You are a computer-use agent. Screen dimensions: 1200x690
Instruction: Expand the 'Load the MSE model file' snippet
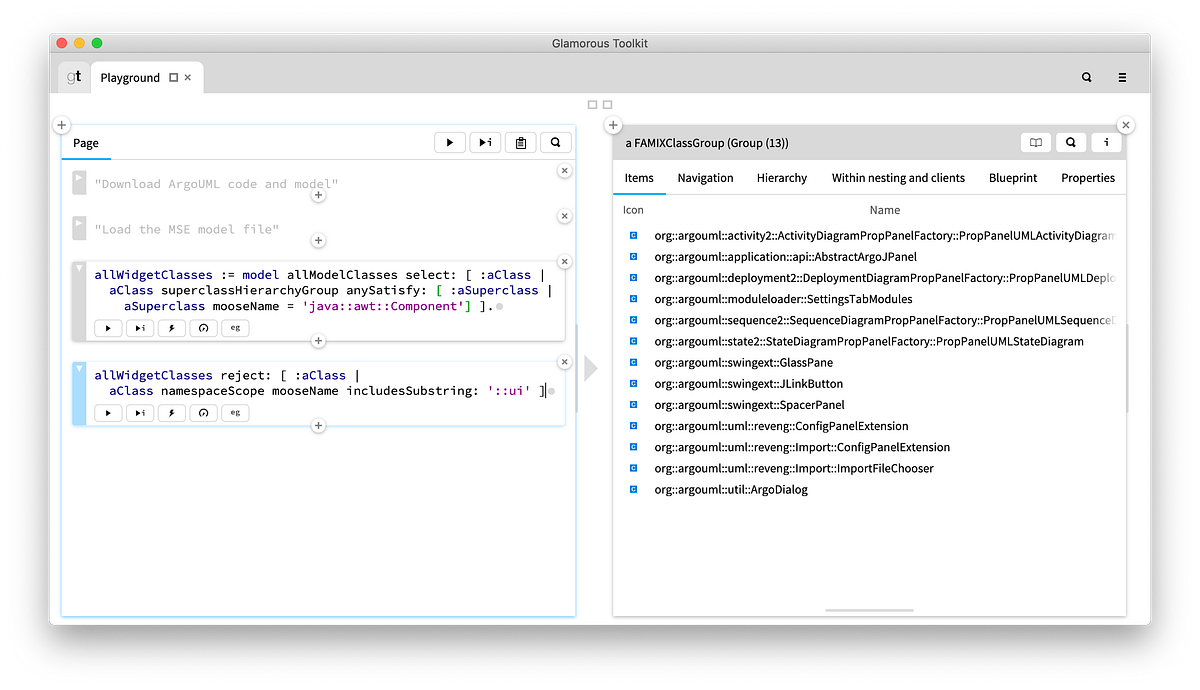(79, 227)
